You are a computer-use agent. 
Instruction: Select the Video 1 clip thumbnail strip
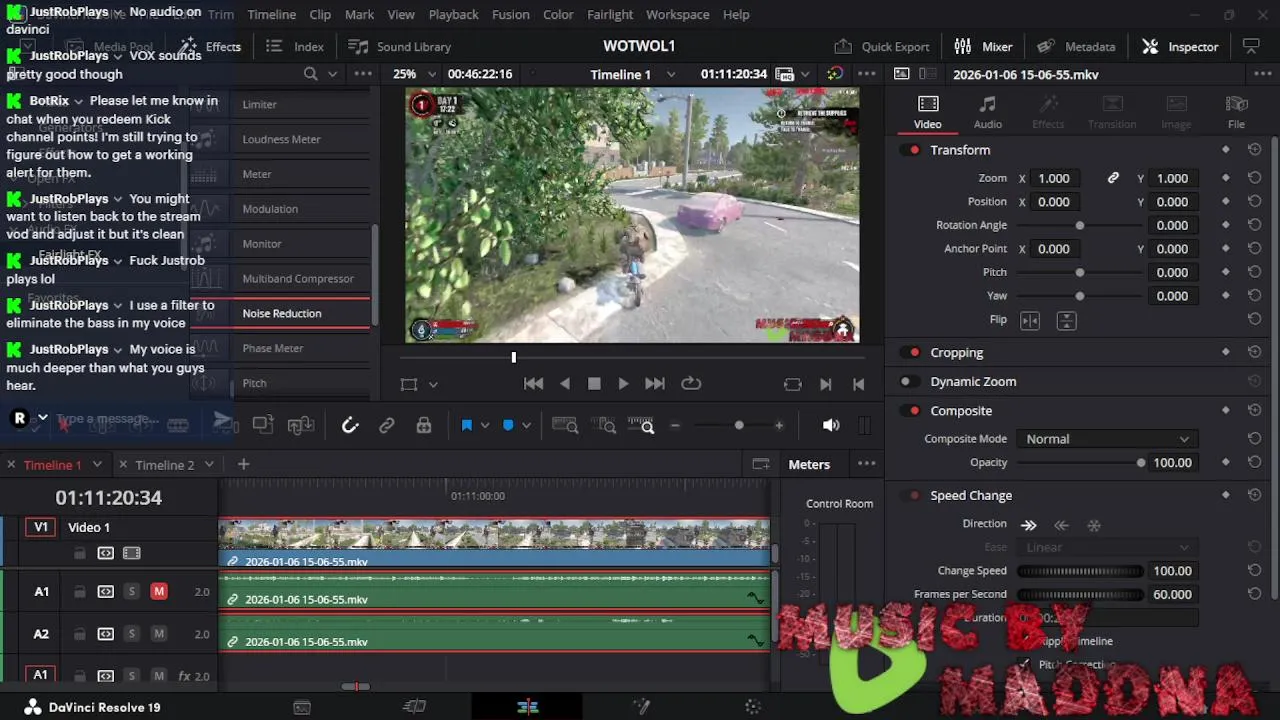click(x=494, y=534)
